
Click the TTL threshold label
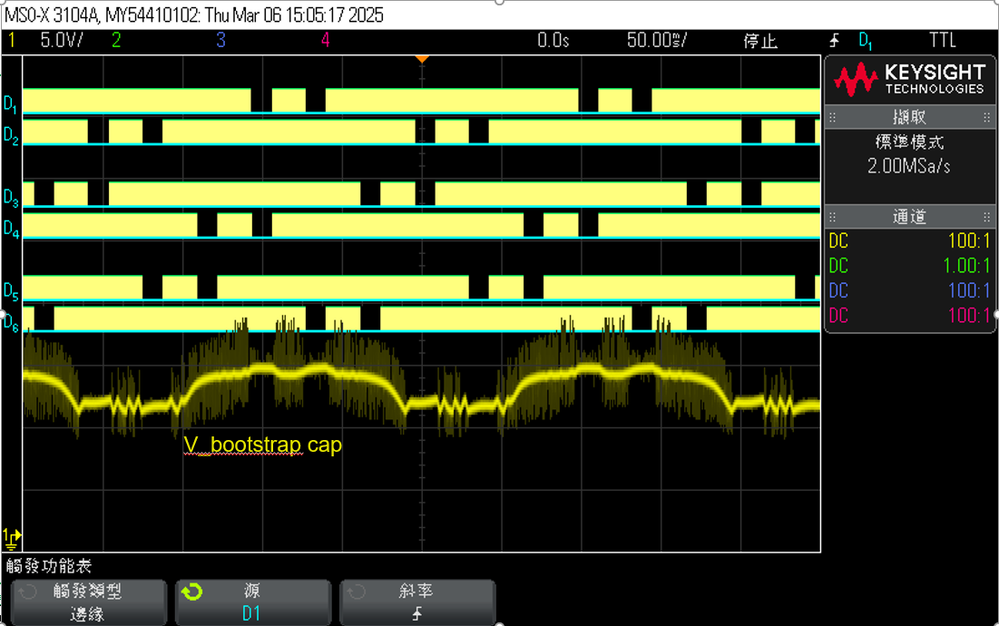click(943, 40)
